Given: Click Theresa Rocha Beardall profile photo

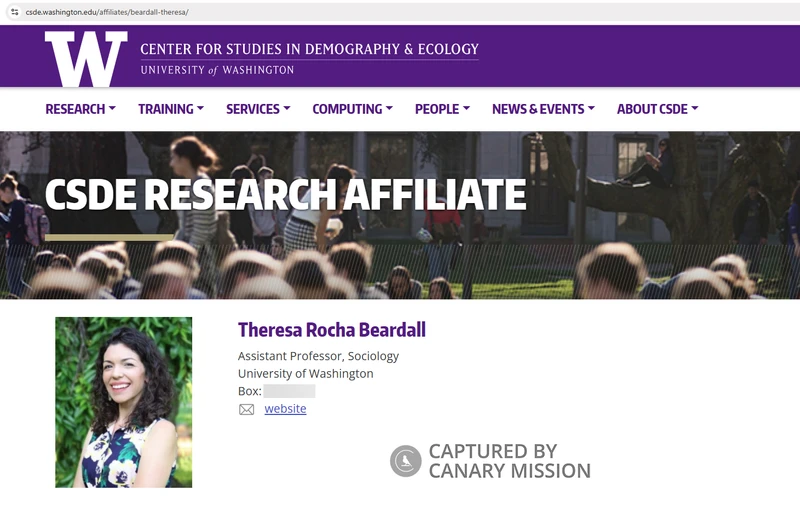Looking at the screenshot, I should tap(123, 402).
